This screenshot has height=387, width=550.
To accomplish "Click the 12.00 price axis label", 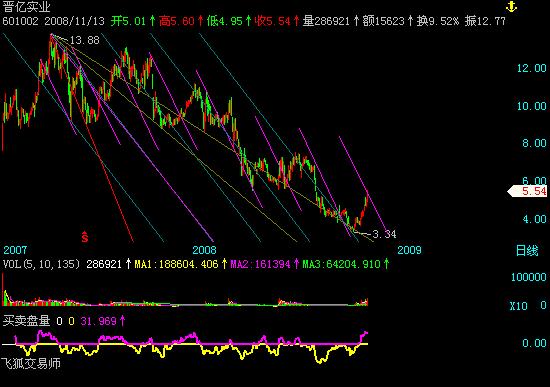I will 532,68.
